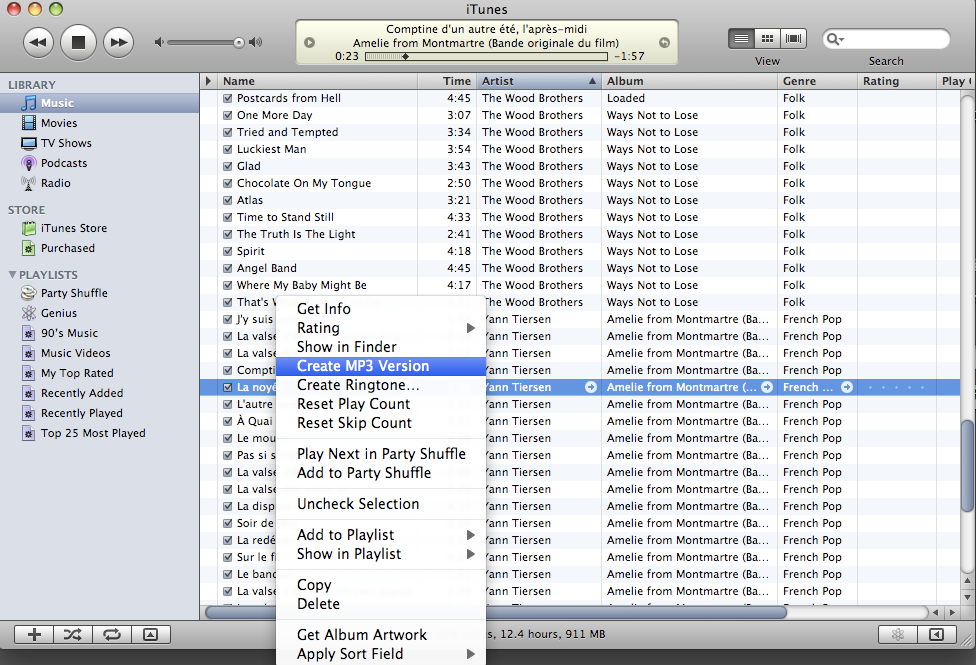Click the add playlist plus button

pyautogui.click(x=34, y=634)
